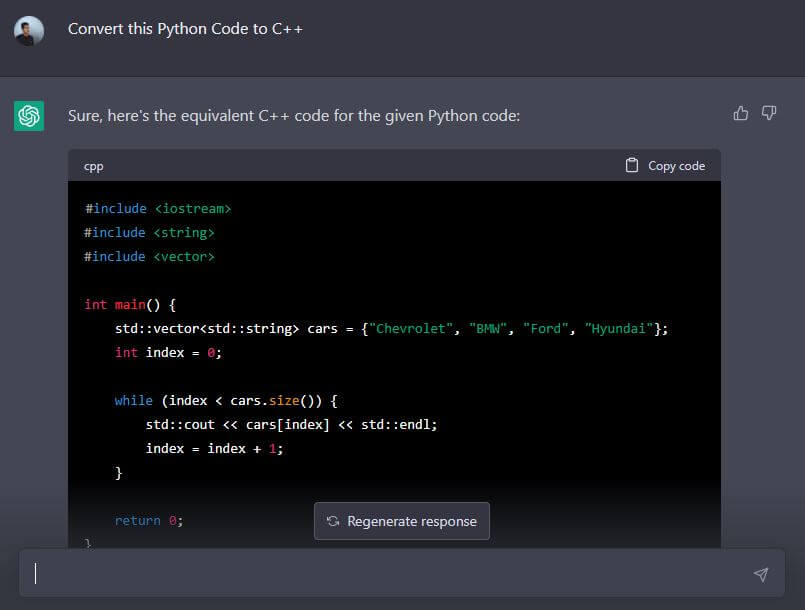Click the int main() line
Screen dimensions: 805x610
coord(130,304)
